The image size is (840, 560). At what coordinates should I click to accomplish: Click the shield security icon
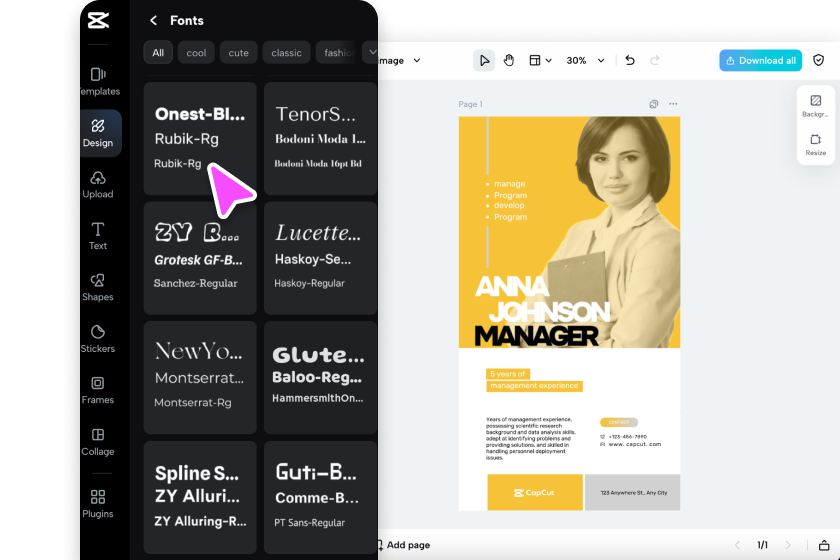point(819,60)
